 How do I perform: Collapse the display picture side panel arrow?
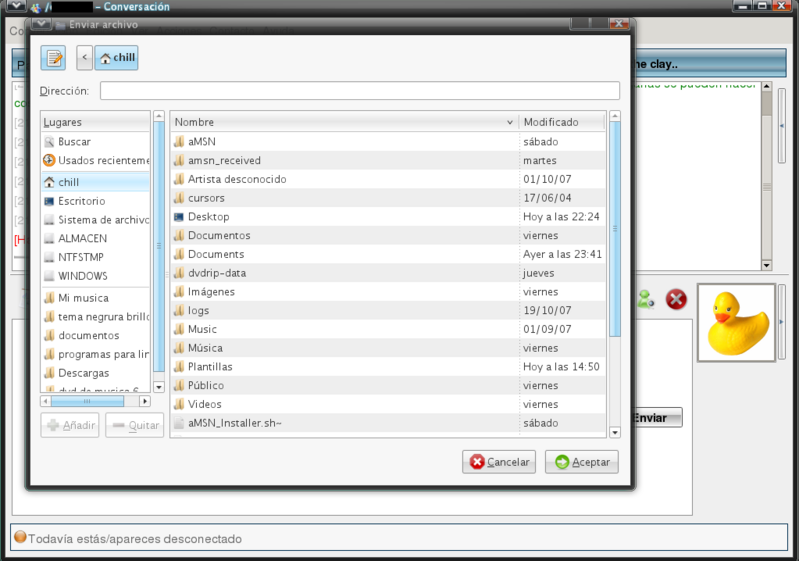click(x=782, y=322)
